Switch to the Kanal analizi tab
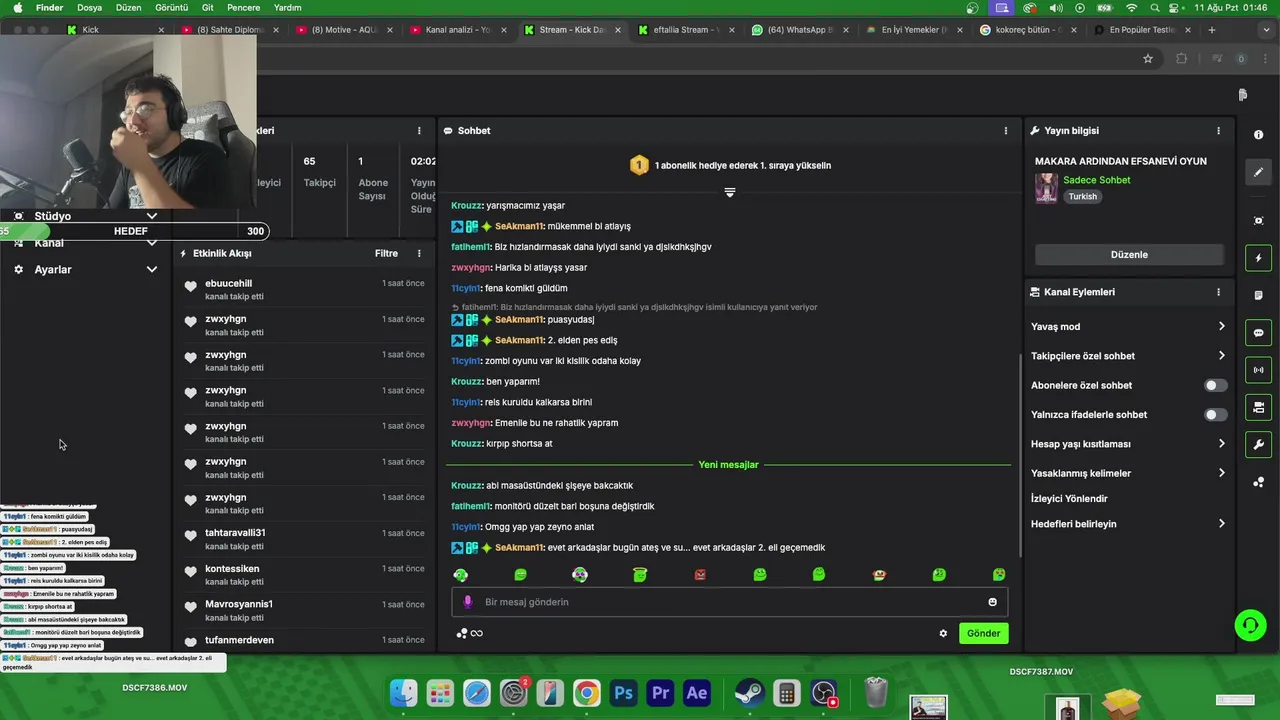Screen dimensions: 1280x720 pos(457,30)
